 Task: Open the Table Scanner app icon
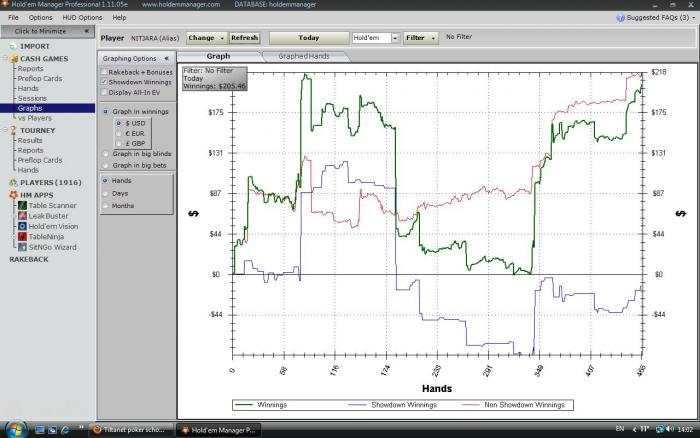click(22, 205)
